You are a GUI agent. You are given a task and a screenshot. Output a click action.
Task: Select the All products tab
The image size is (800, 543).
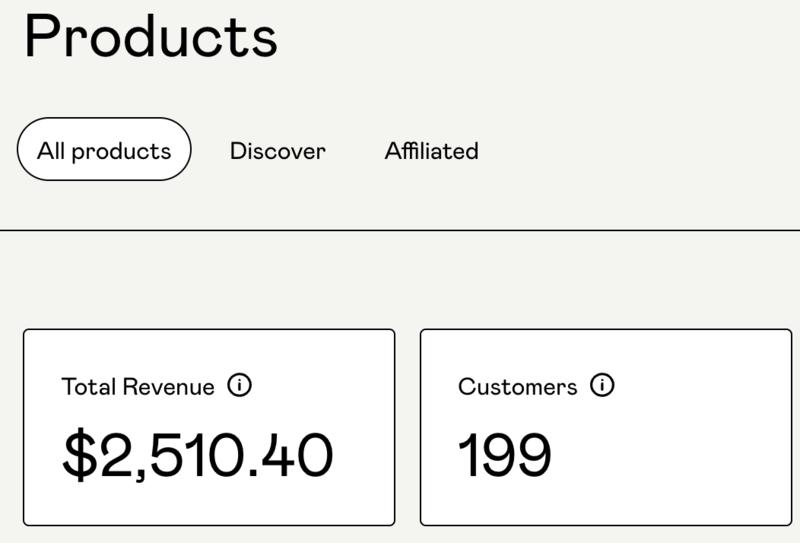[x=104, y=150]
